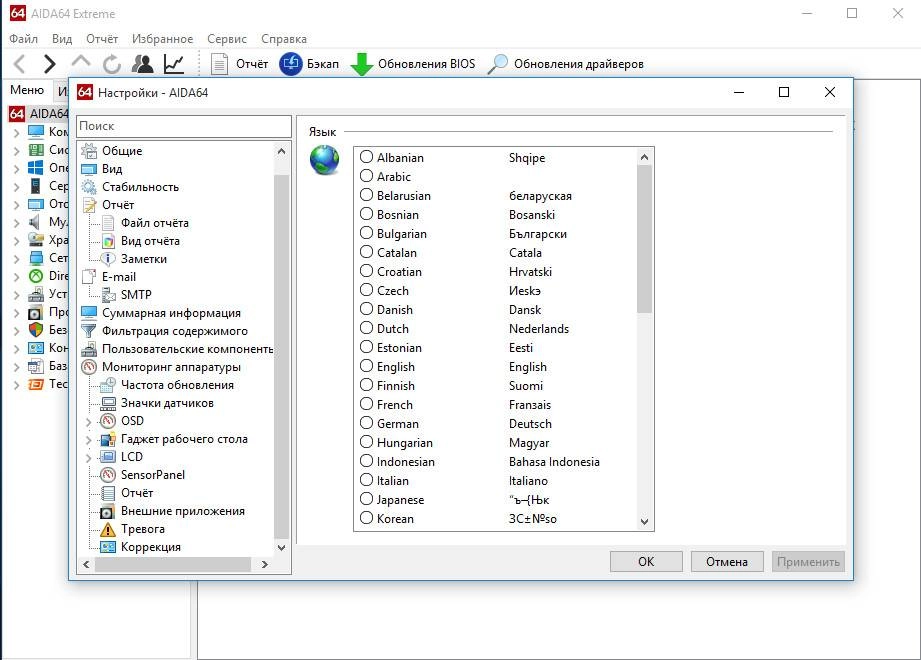Click the Refresh icon in toolbar
The image size is (921, 660).
112,63
